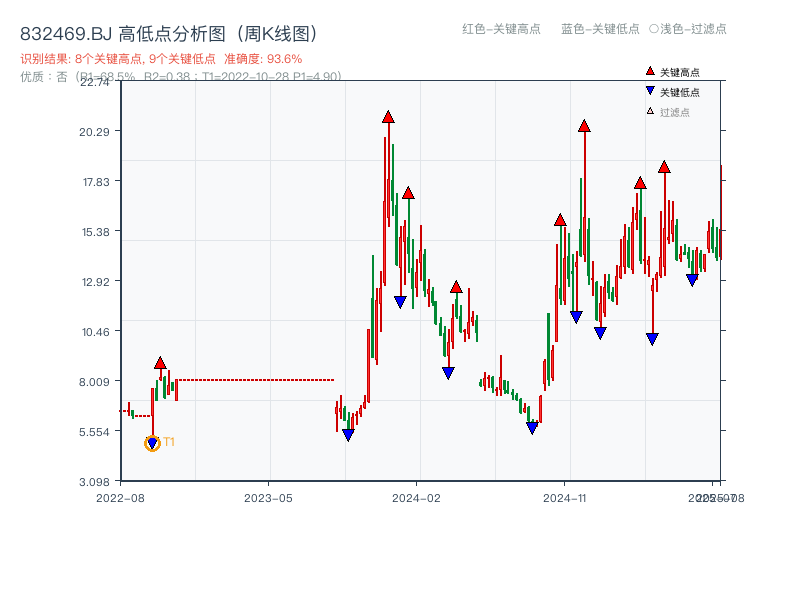Screen dimensions: 800x600
Task: Click the red key-high triangle near 17.3 right of the tallest peak
Action: click(408, 193)
